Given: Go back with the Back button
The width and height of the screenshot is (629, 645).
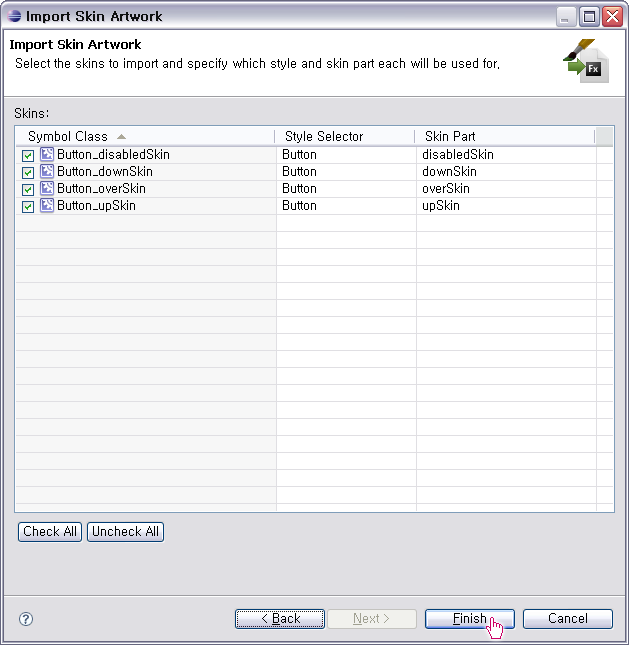Looking at the screenshot, I should 280,619.
